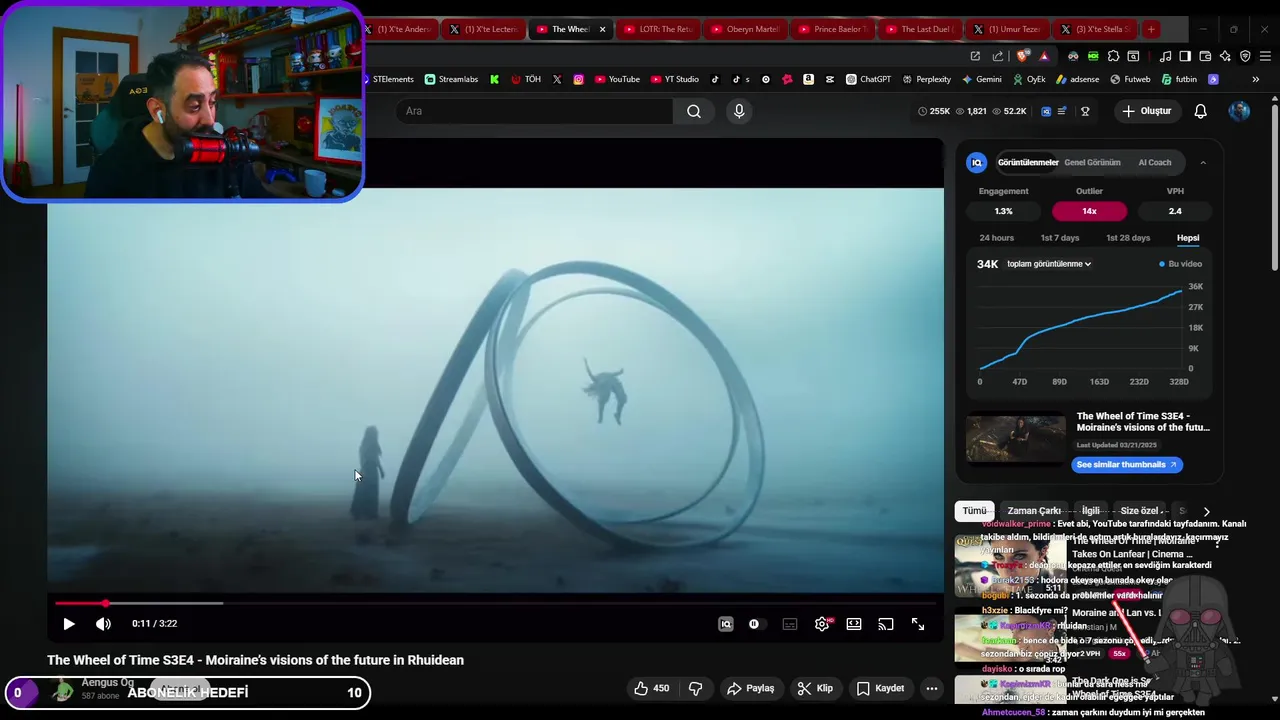Open more actions three-dot menu below video
The height and width of the screenshot is (720, 1280).
coord(932,688)
